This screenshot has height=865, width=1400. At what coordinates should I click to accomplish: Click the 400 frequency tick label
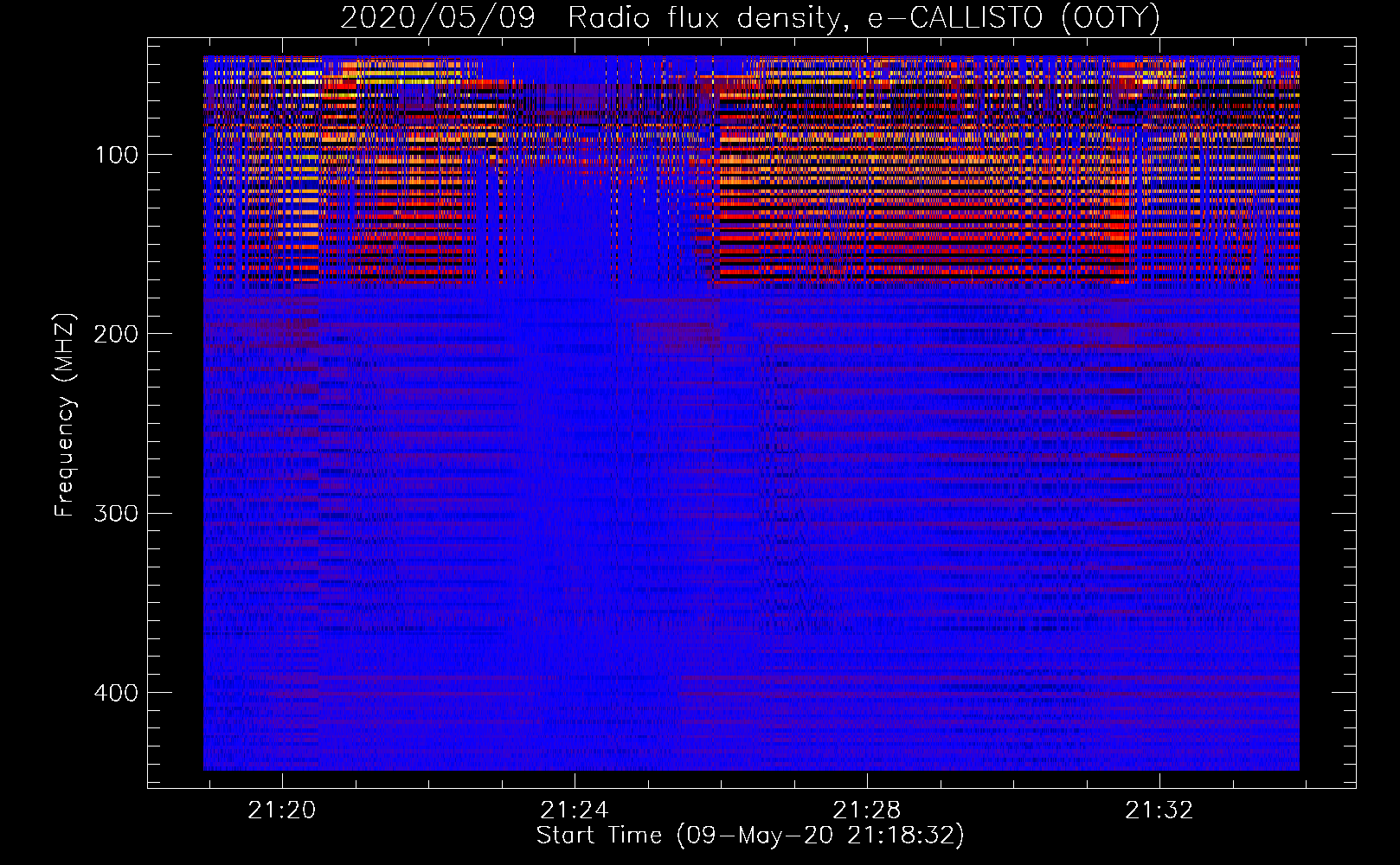115,693
